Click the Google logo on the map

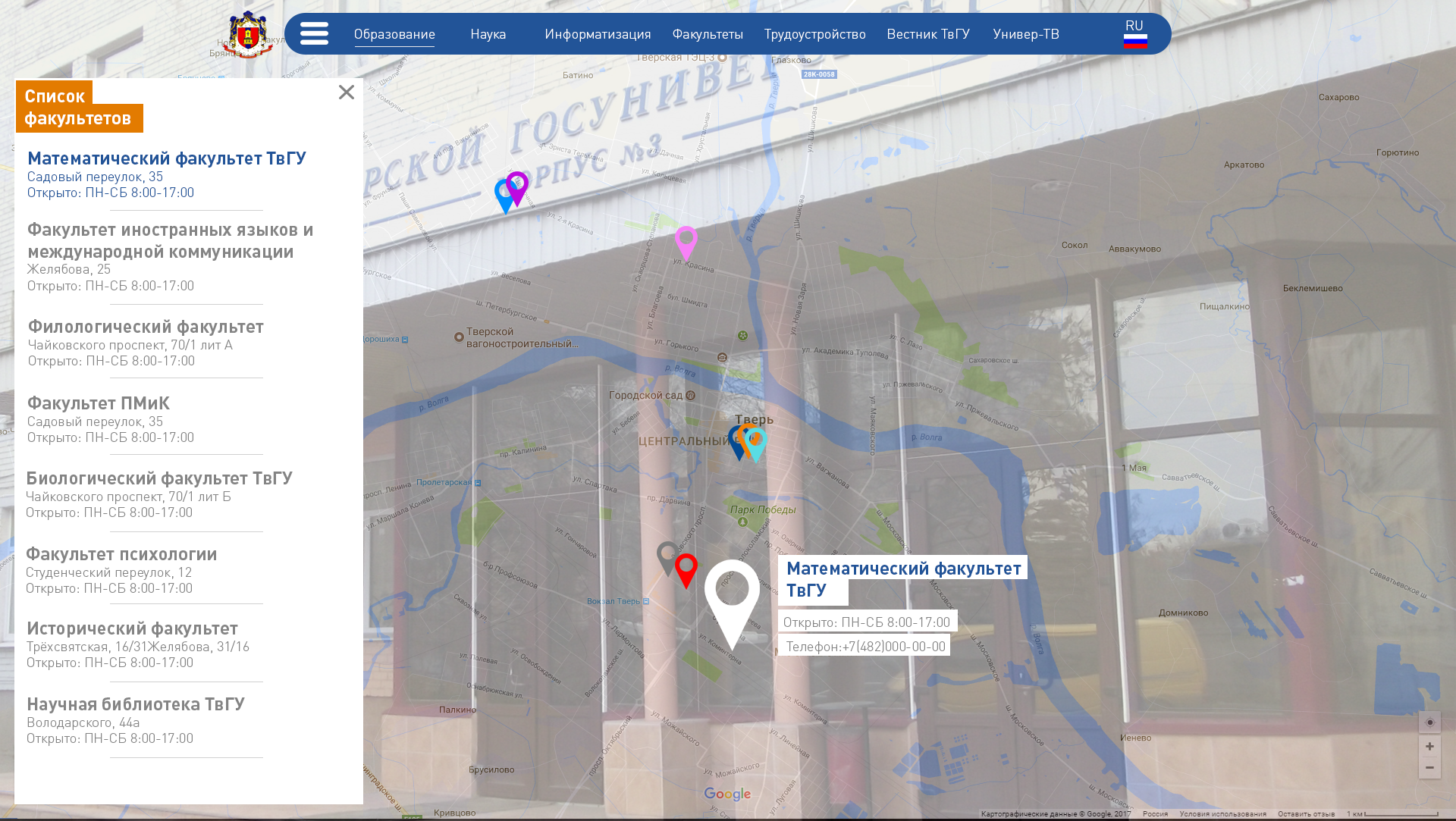click(x=727, y=794)
